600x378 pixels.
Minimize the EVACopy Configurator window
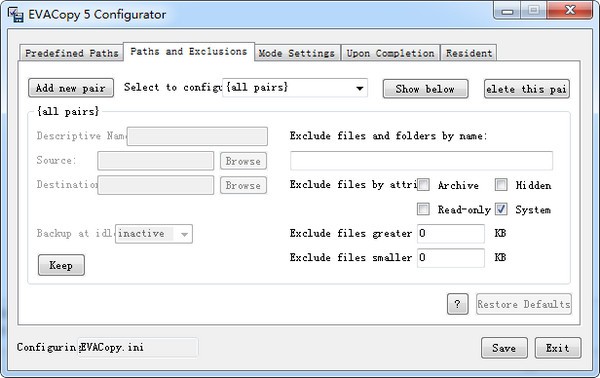pyautogui.click(x=507, y=11)
